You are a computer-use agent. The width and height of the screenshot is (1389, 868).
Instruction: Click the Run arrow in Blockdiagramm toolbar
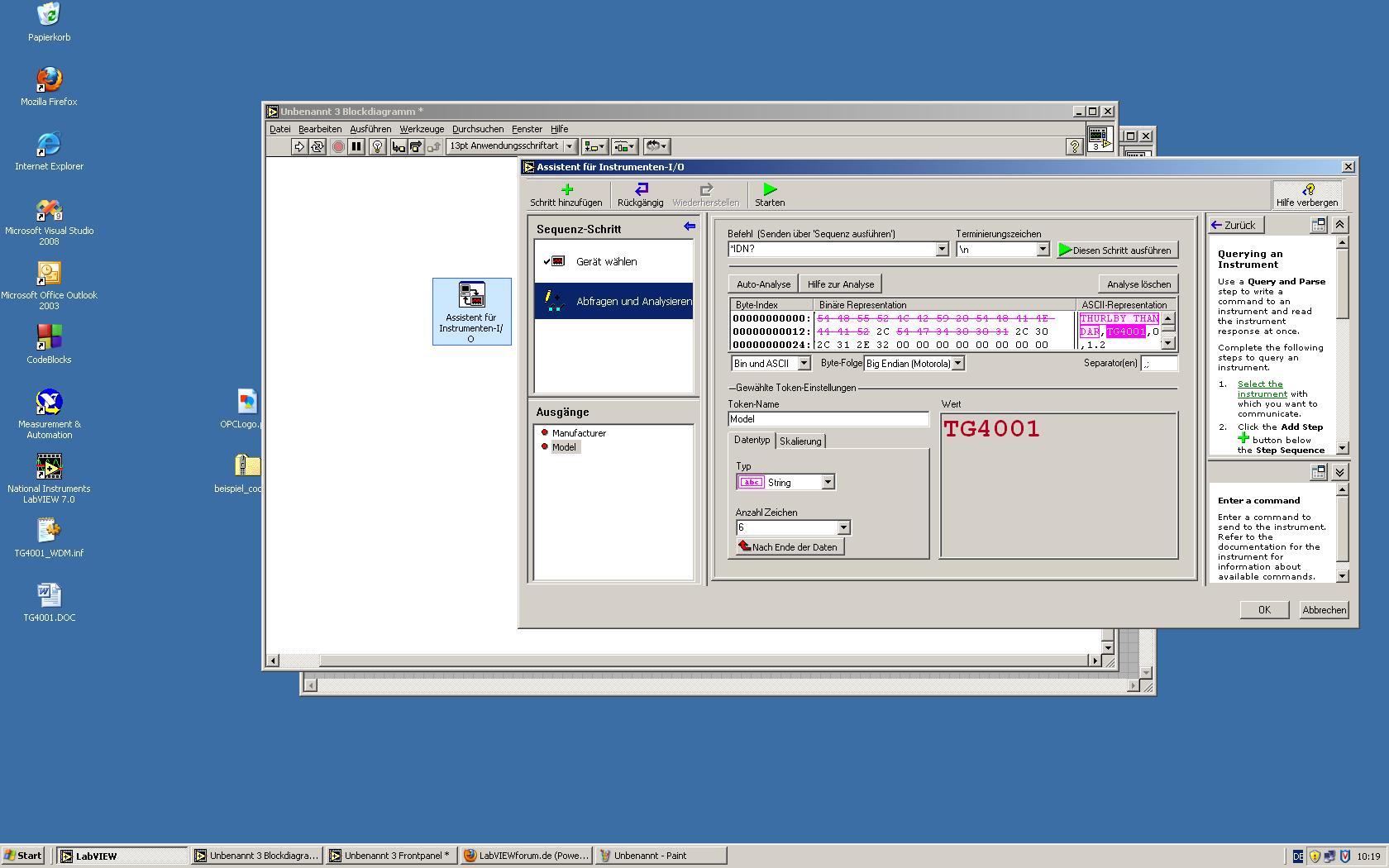click(x=299, y=146)
